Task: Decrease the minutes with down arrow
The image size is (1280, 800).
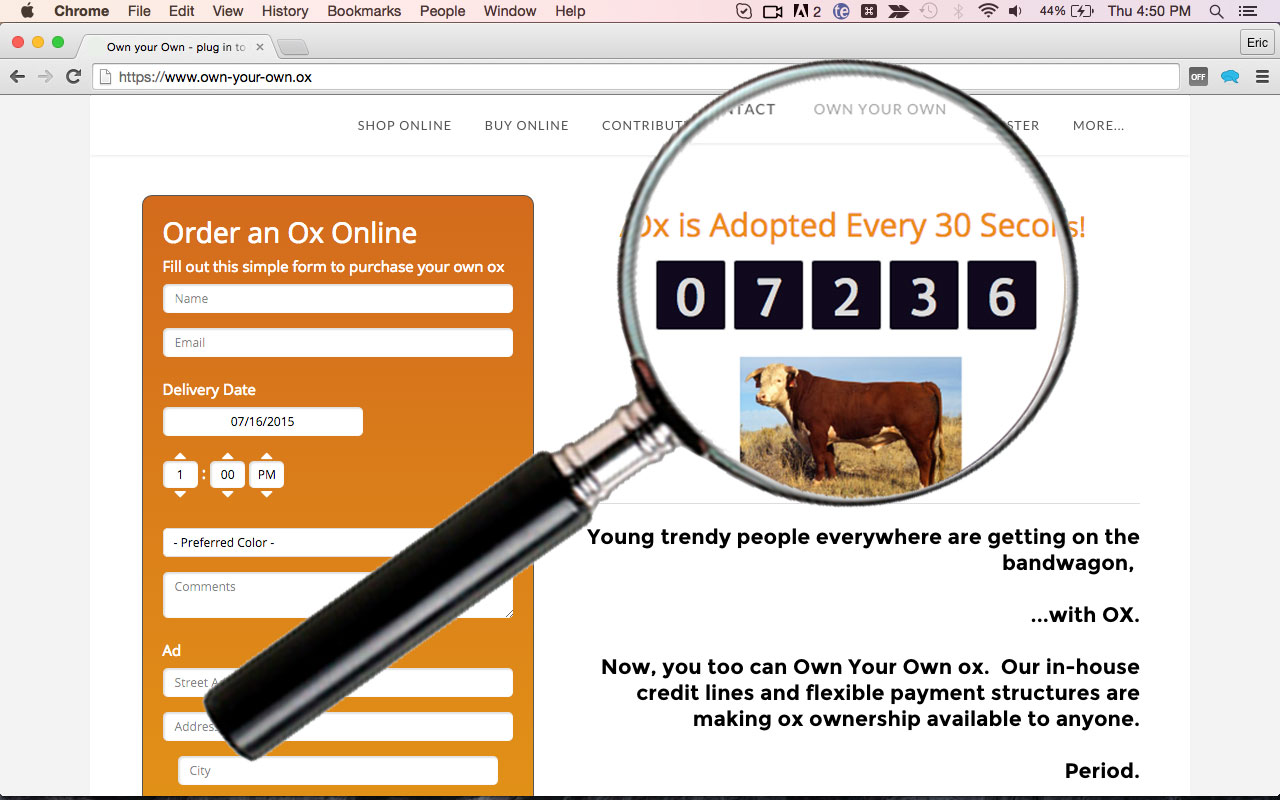Action: (227, 493)
